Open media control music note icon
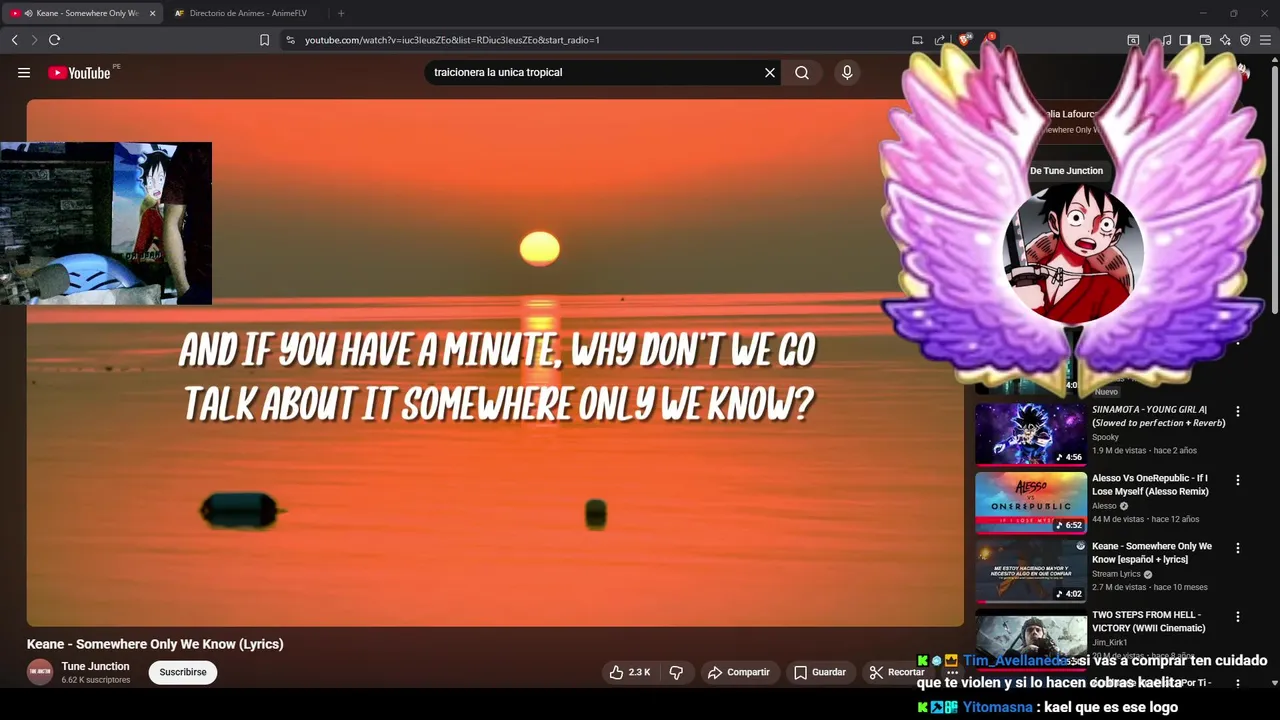 click(x=1166, y=40)
